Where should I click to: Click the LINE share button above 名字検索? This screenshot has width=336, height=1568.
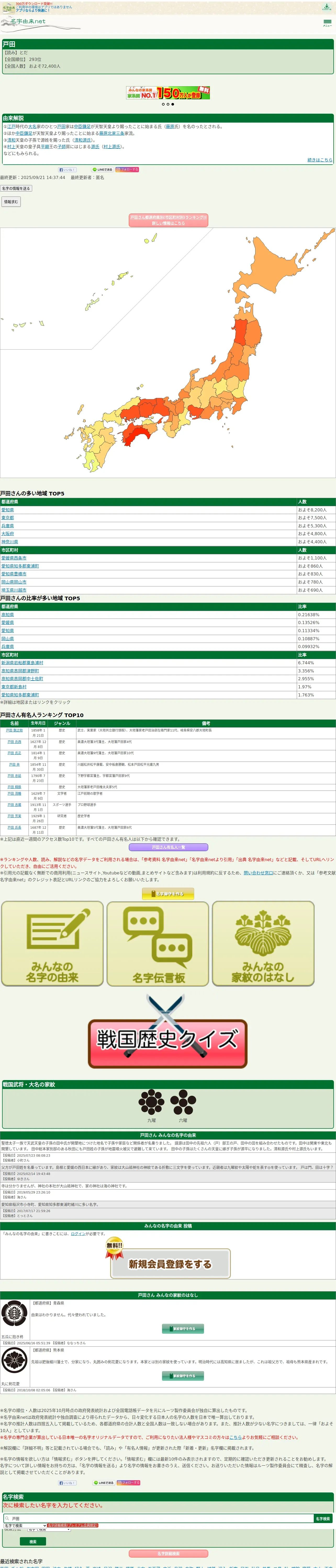tap(104, 1482)
